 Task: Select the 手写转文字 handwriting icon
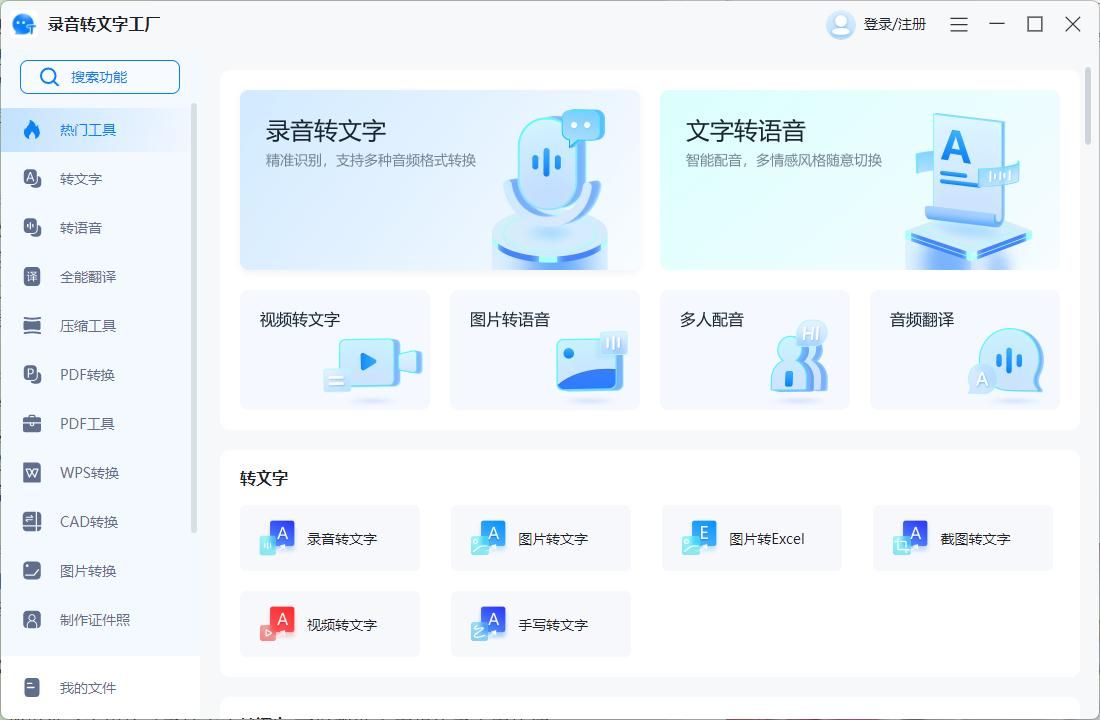pyautogui.click(x=487, y=624)
